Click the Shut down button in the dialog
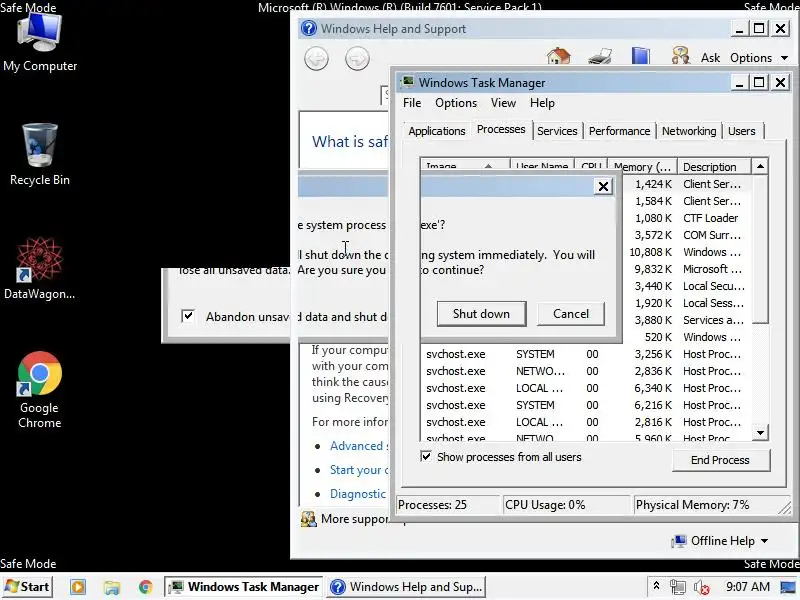The image size is (800, 600). pos(481,314)
